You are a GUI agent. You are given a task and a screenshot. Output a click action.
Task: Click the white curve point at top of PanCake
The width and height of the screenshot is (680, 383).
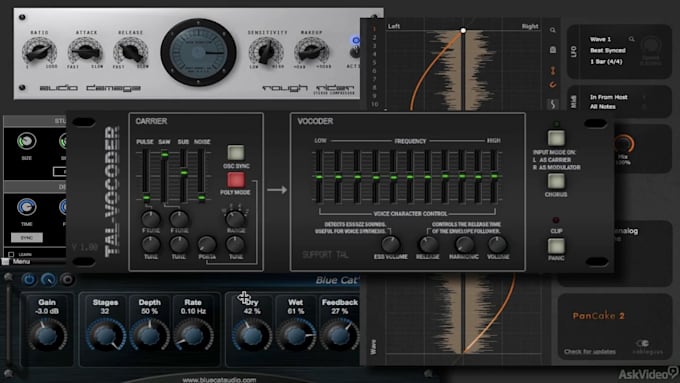(463, 30)
